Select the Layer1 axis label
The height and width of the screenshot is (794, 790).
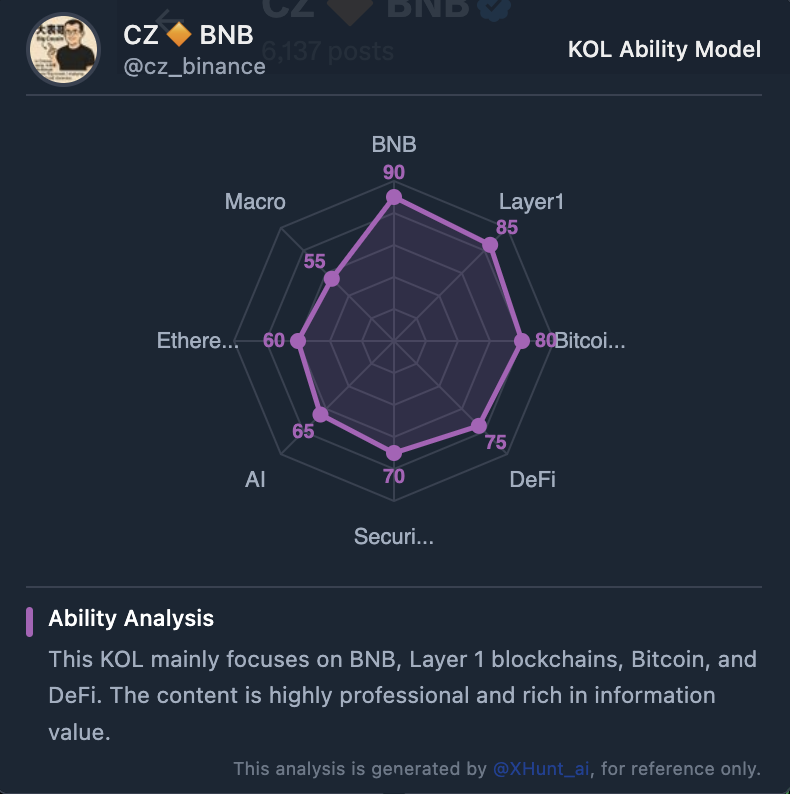(x=531, y=202)
